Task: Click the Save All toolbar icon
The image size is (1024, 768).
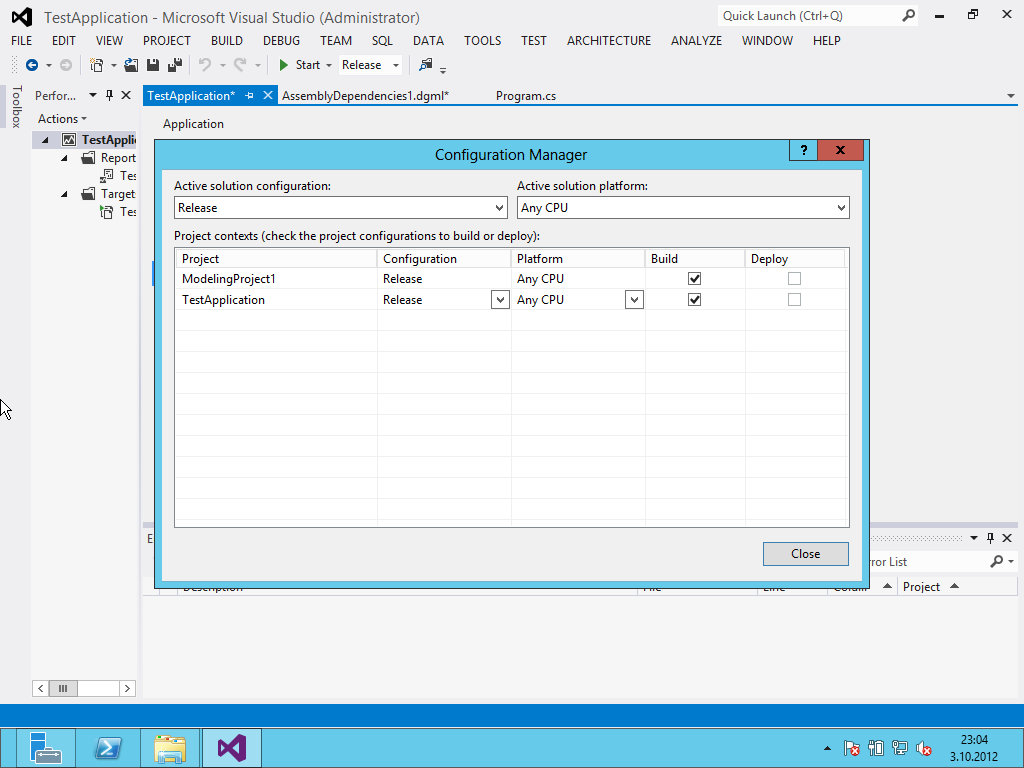Action: [175, 65]
